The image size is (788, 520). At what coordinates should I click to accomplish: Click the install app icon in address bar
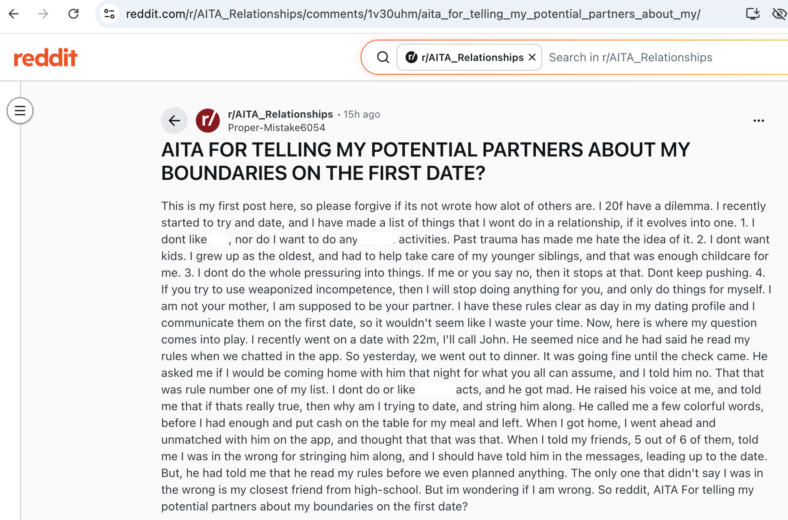click(x=752, y=14)
